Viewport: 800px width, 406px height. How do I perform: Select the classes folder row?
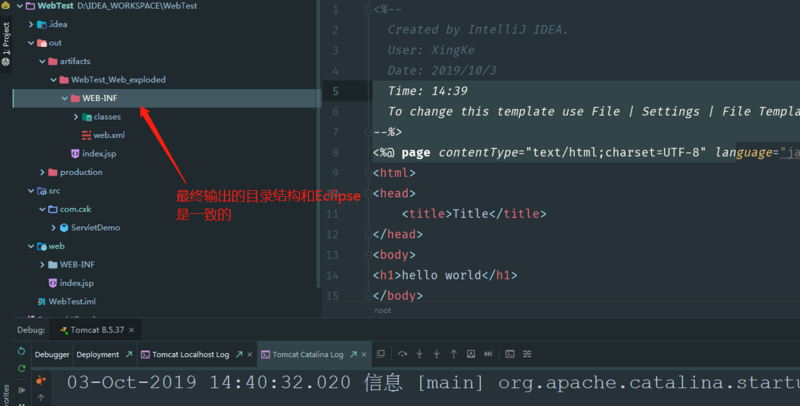tap(166, 117)
